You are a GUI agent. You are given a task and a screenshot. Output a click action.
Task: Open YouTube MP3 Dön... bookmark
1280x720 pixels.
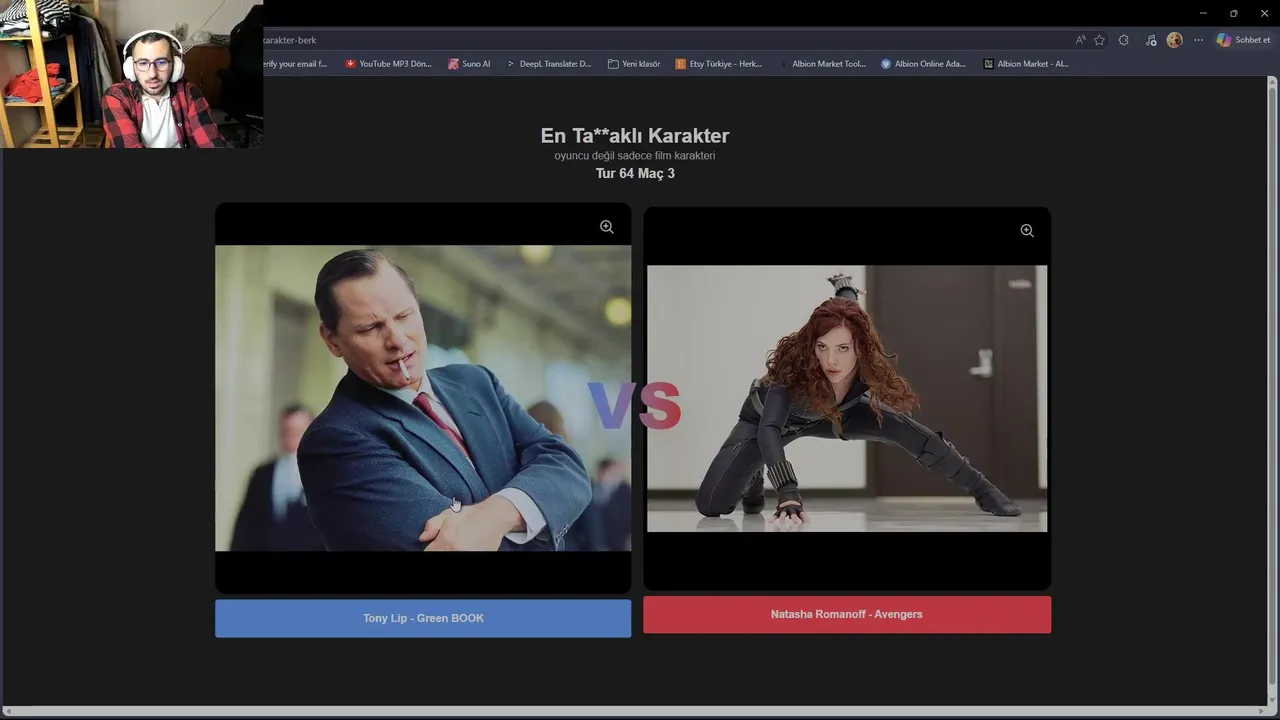(388, 64)
